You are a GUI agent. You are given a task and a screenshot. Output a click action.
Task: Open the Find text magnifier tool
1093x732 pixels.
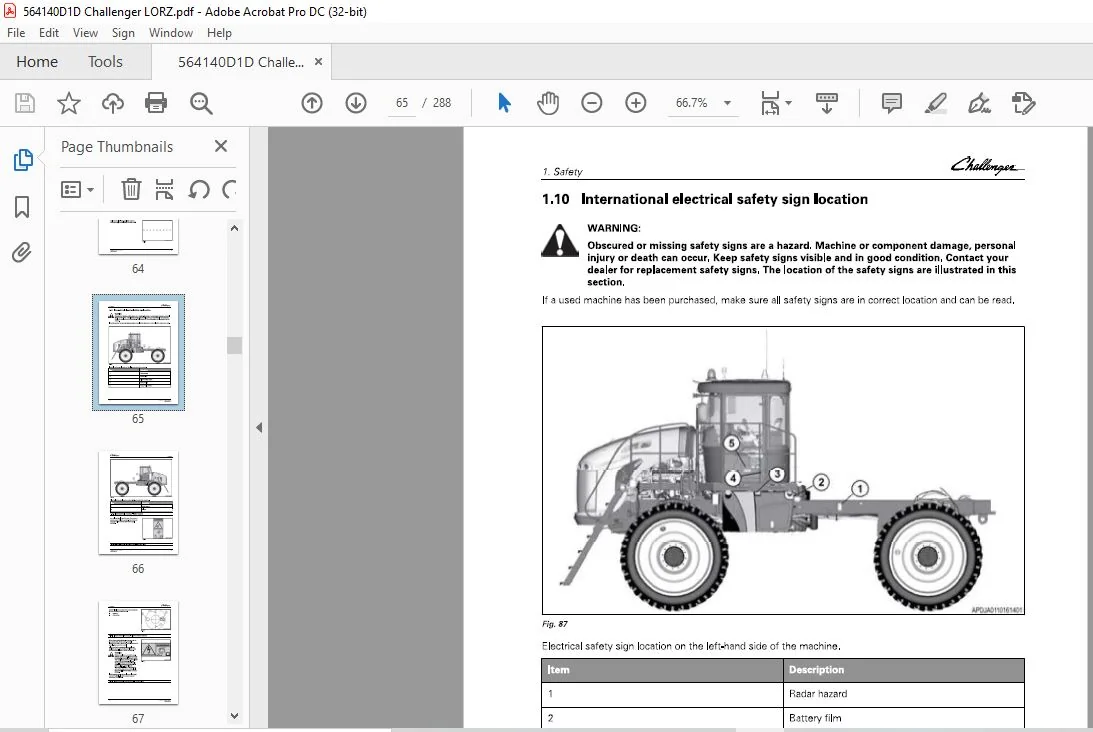coord(201,103)
